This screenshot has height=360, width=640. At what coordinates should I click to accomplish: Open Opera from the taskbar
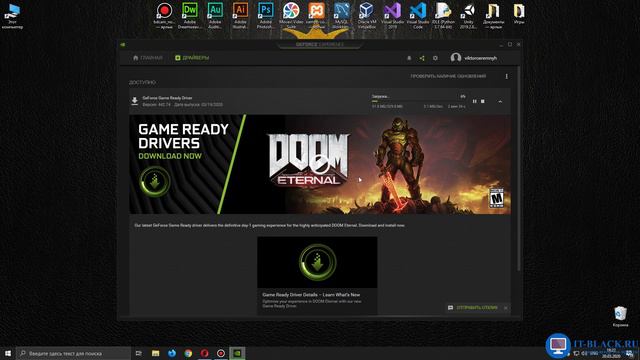(204, 353)
